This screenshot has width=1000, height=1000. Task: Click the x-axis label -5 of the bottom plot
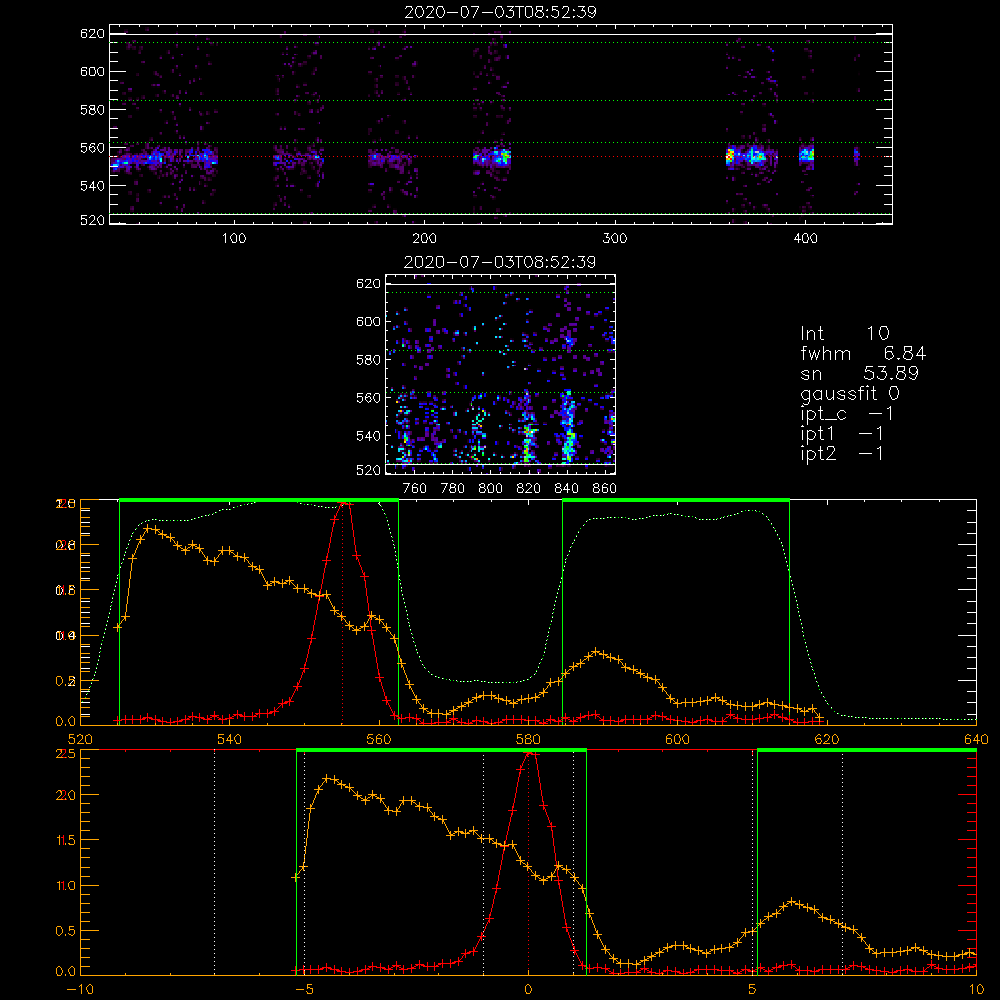(304, 990)
